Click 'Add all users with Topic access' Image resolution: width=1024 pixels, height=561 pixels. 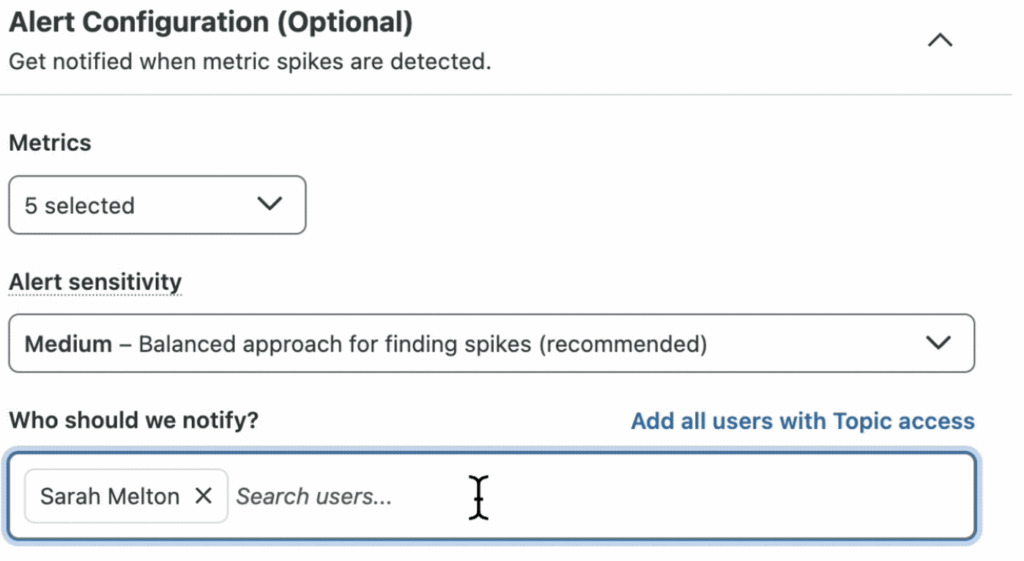click(x=802, y=421)
